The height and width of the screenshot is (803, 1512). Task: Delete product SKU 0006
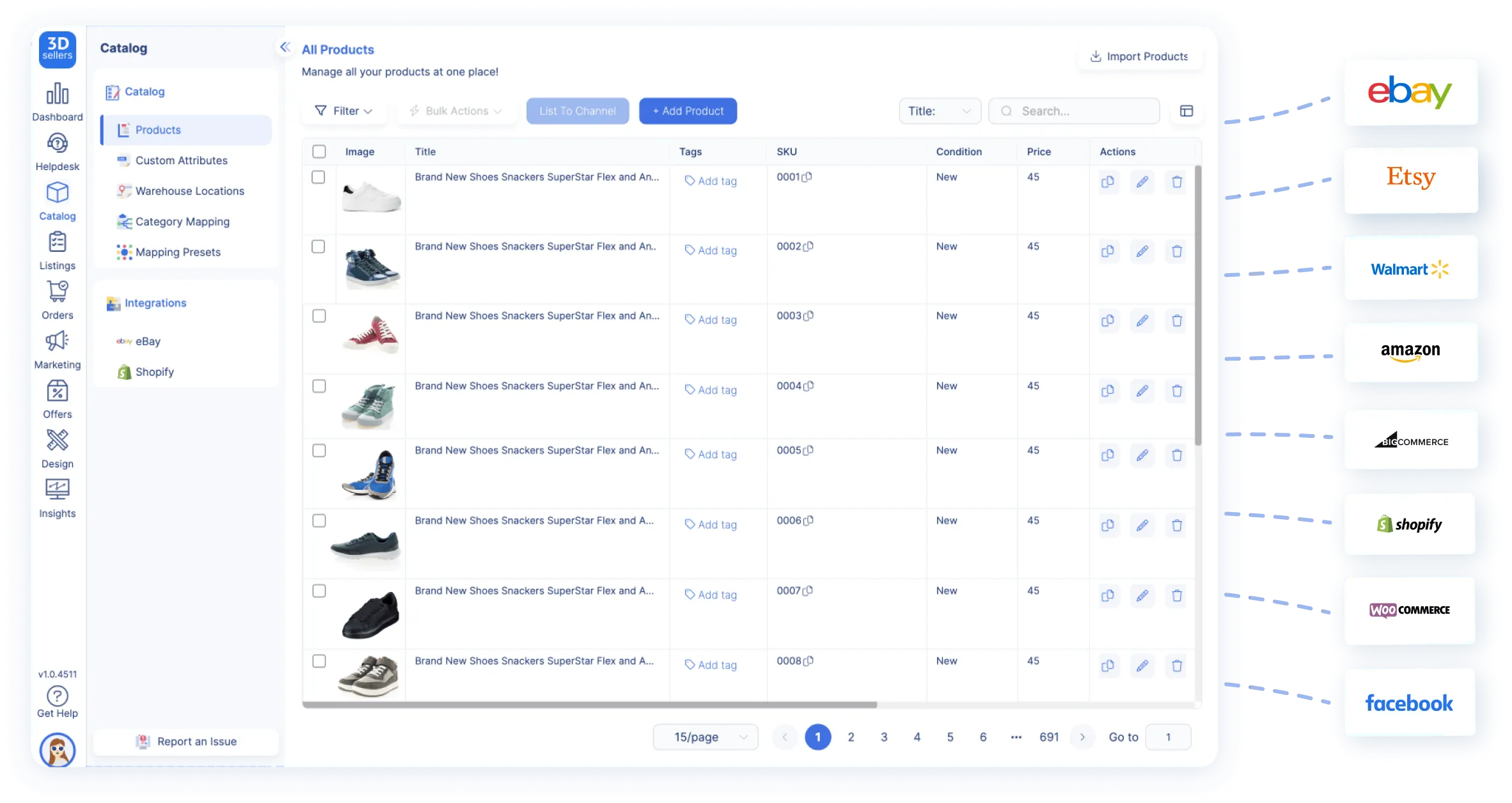coord(1177,526)
